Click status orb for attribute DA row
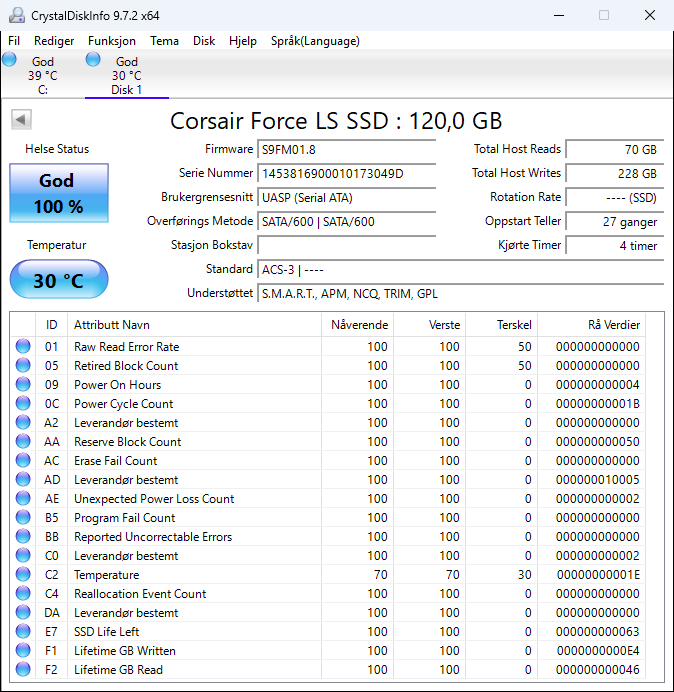Screen dimensions: 674x692 click(x=23, y=612)
